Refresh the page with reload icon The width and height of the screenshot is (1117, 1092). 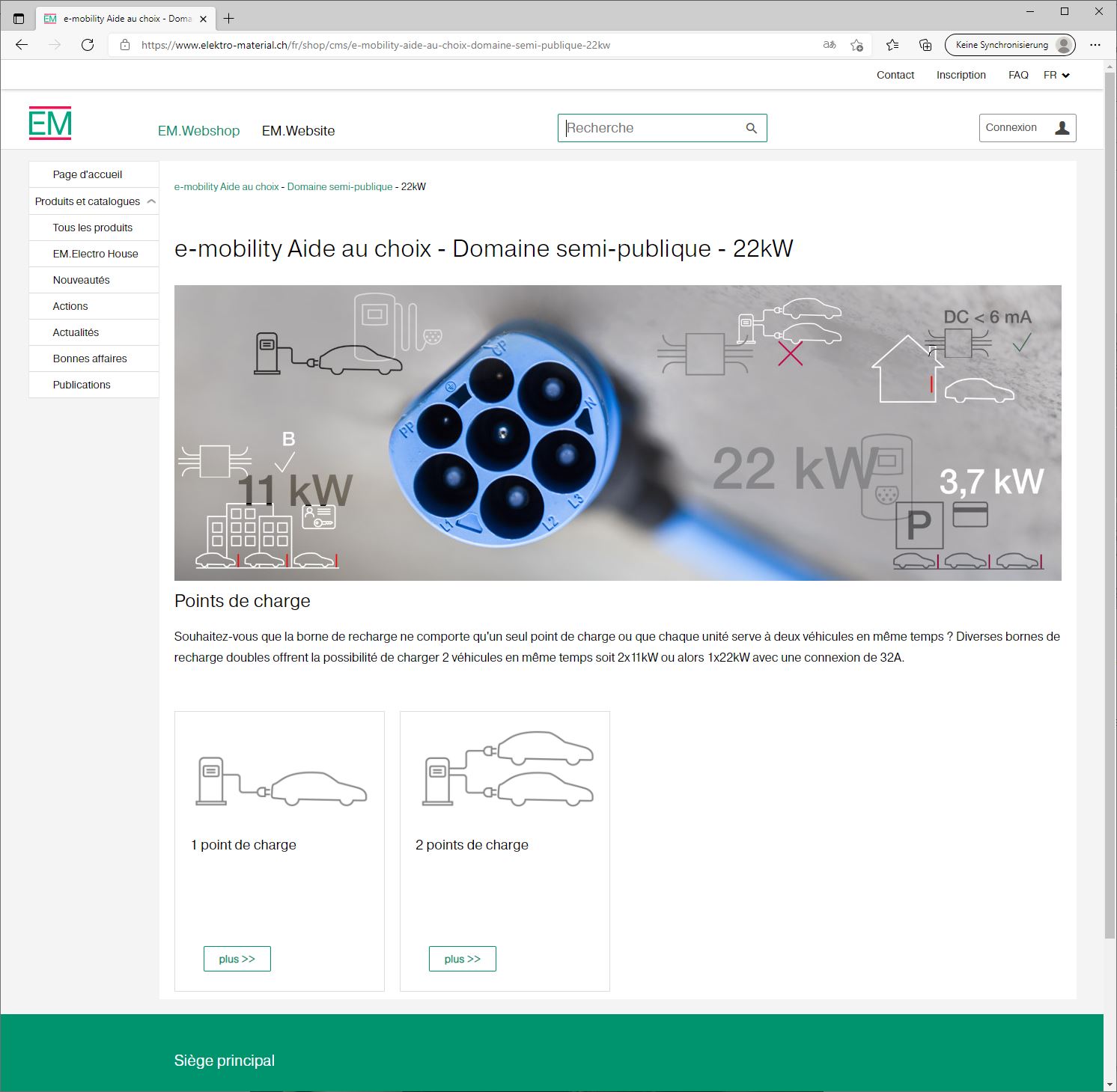[88, 45]
